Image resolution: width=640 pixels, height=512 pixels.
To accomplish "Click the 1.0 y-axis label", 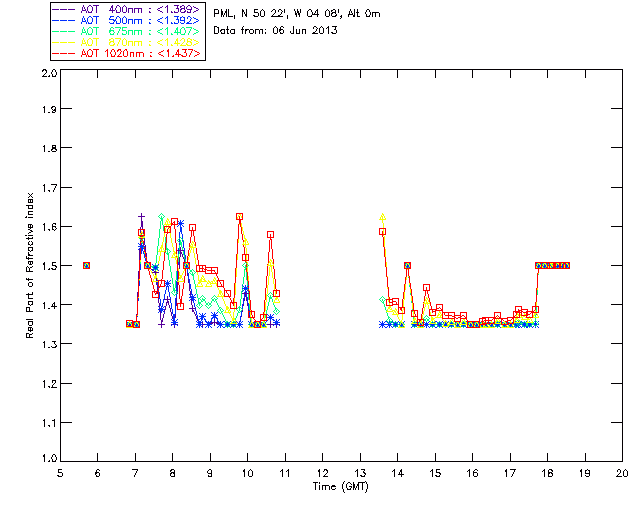I will point(49,458).
